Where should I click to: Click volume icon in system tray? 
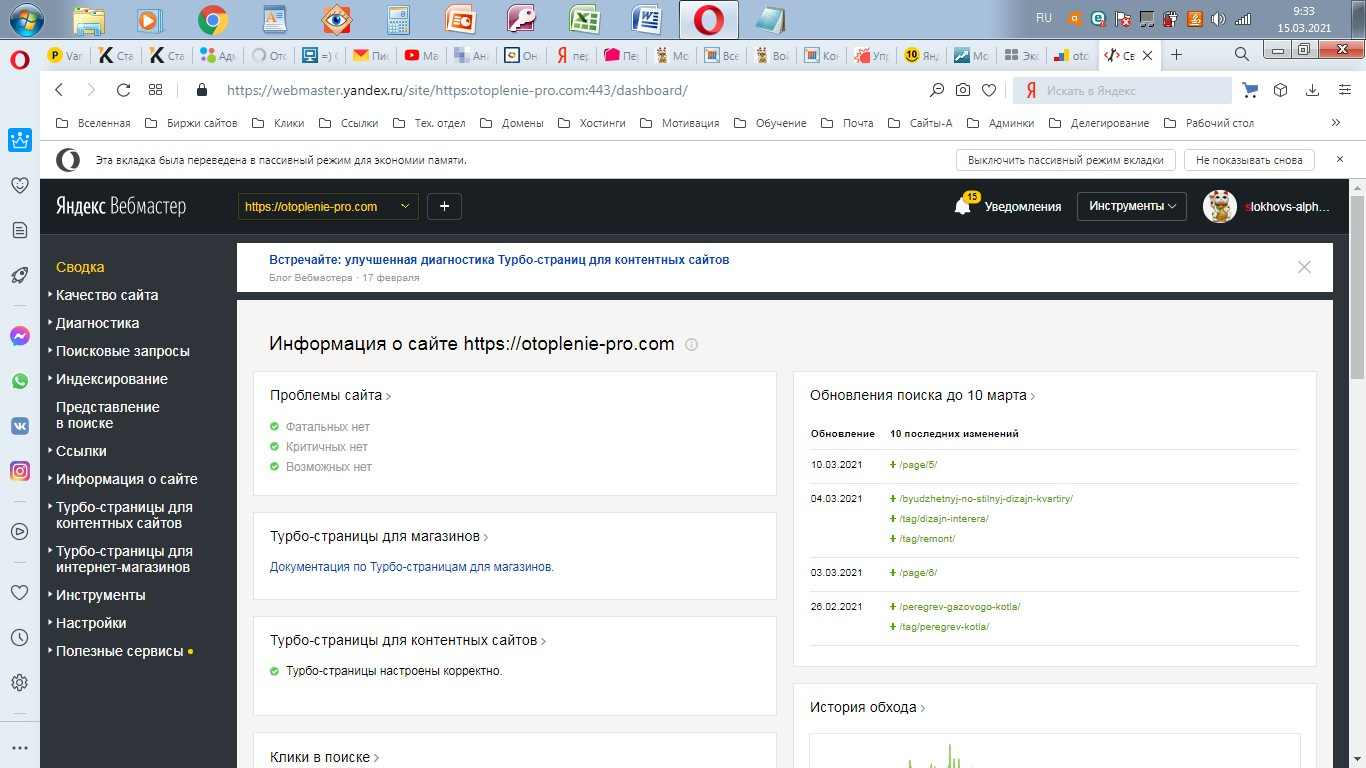tap(1218, 19)
